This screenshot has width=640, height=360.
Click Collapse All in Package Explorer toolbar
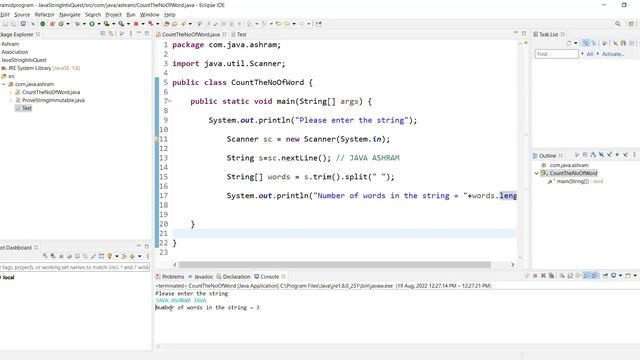tap(103, 34)
